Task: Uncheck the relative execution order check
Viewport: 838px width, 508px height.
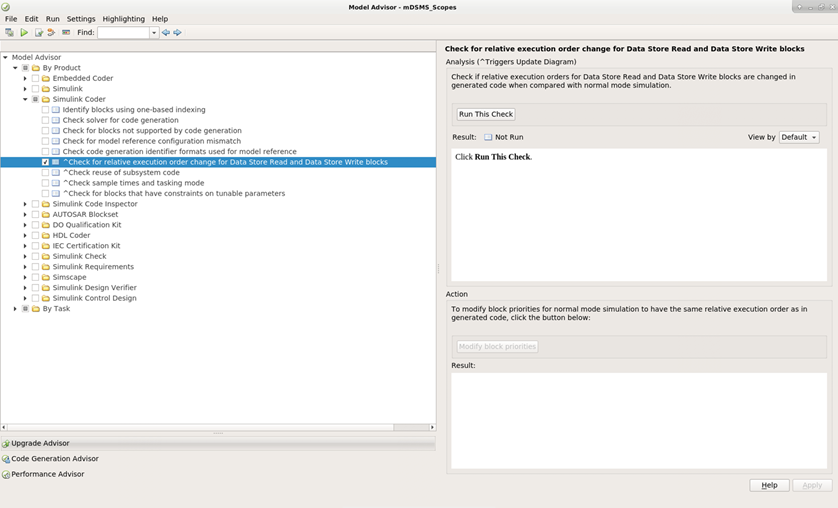Action: 45,162
